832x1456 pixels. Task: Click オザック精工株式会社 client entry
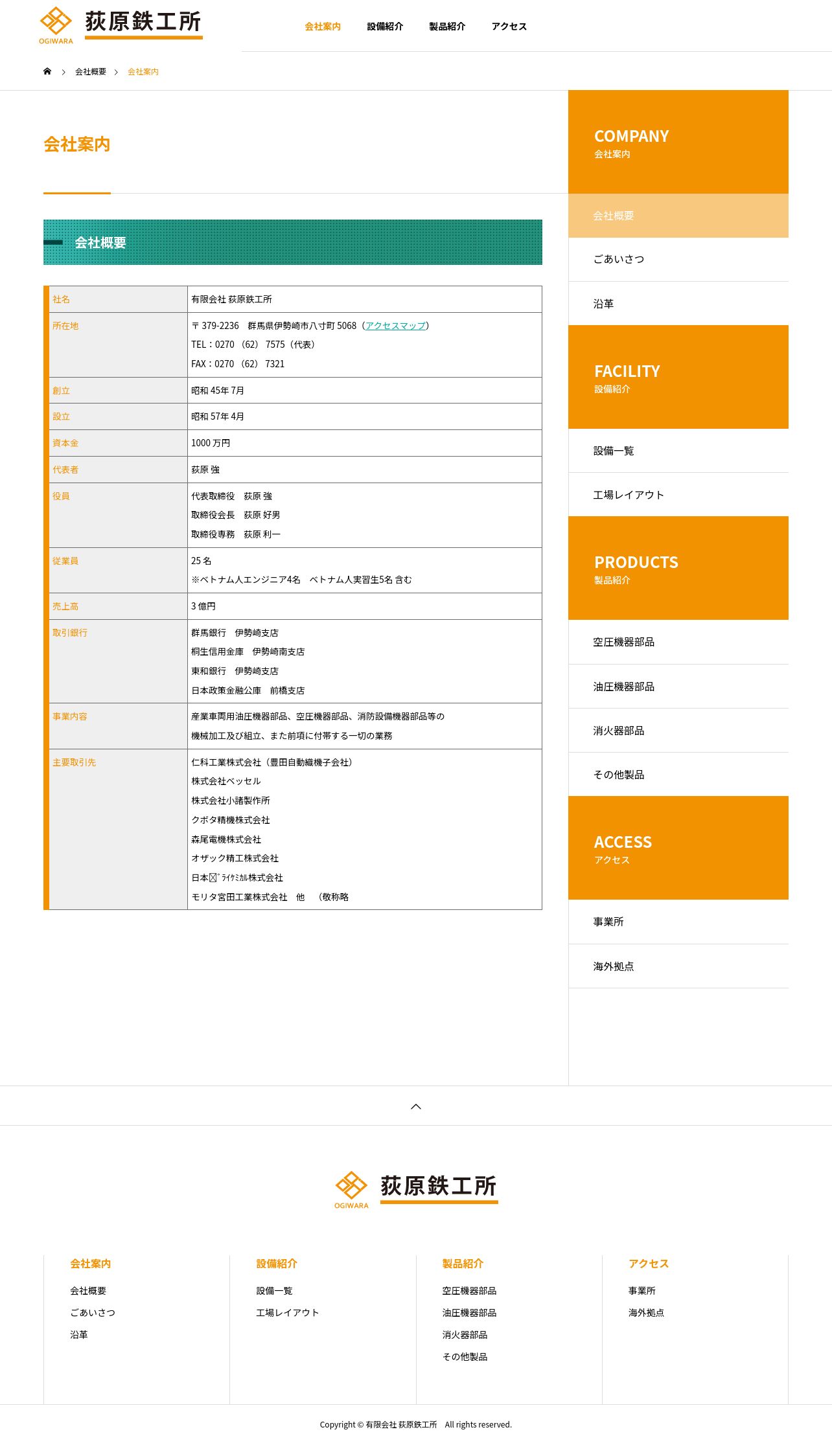pyautogui.click(x=235, y=858)
